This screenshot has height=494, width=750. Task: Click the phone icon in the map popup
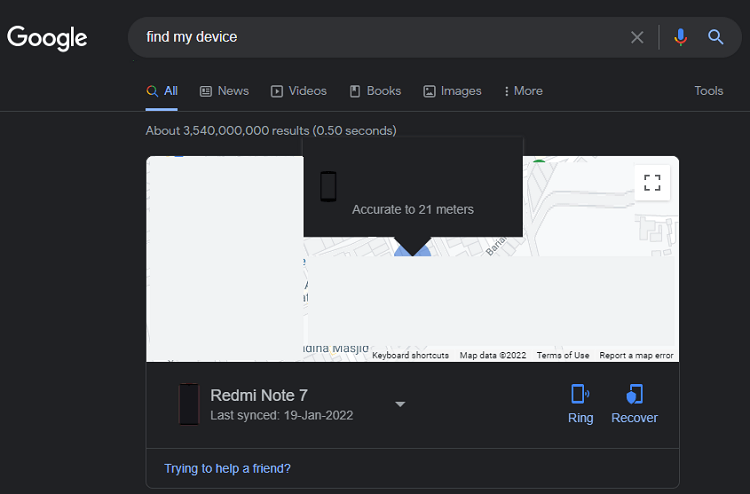[x=328, y=187]
